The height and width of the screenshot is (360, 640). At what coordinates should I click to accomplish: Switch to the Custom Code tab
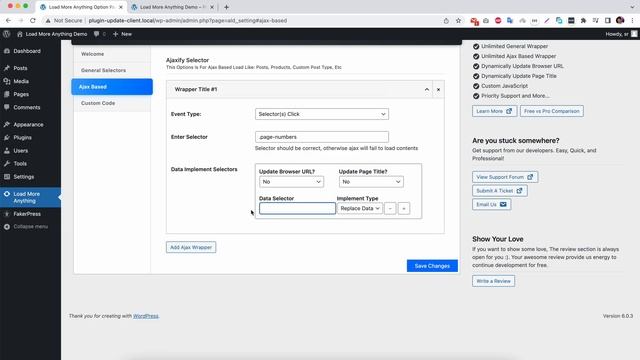point(112,103)
